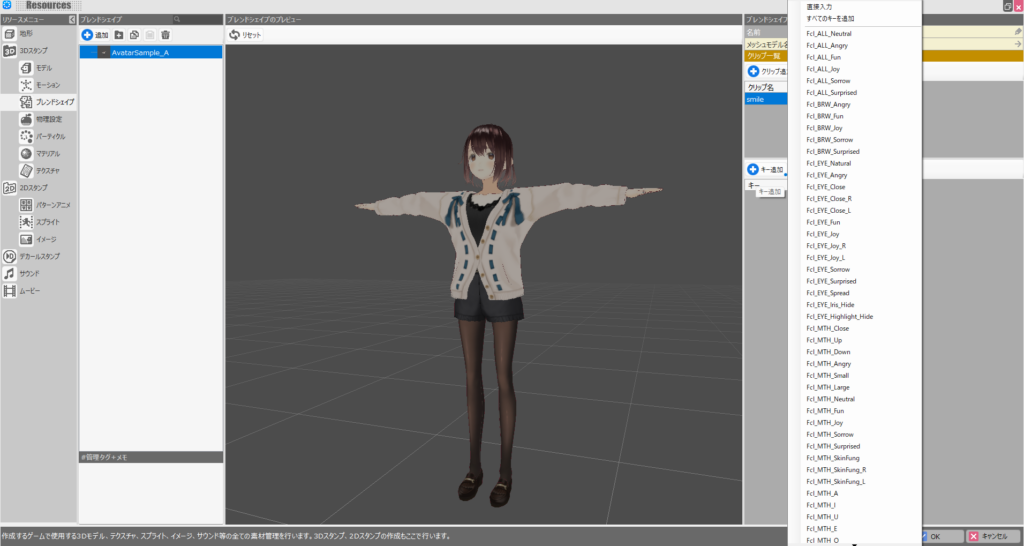Click the arrow in the メッシュモデル row
Screen dimensions: 1024x546
[1017, 44]
